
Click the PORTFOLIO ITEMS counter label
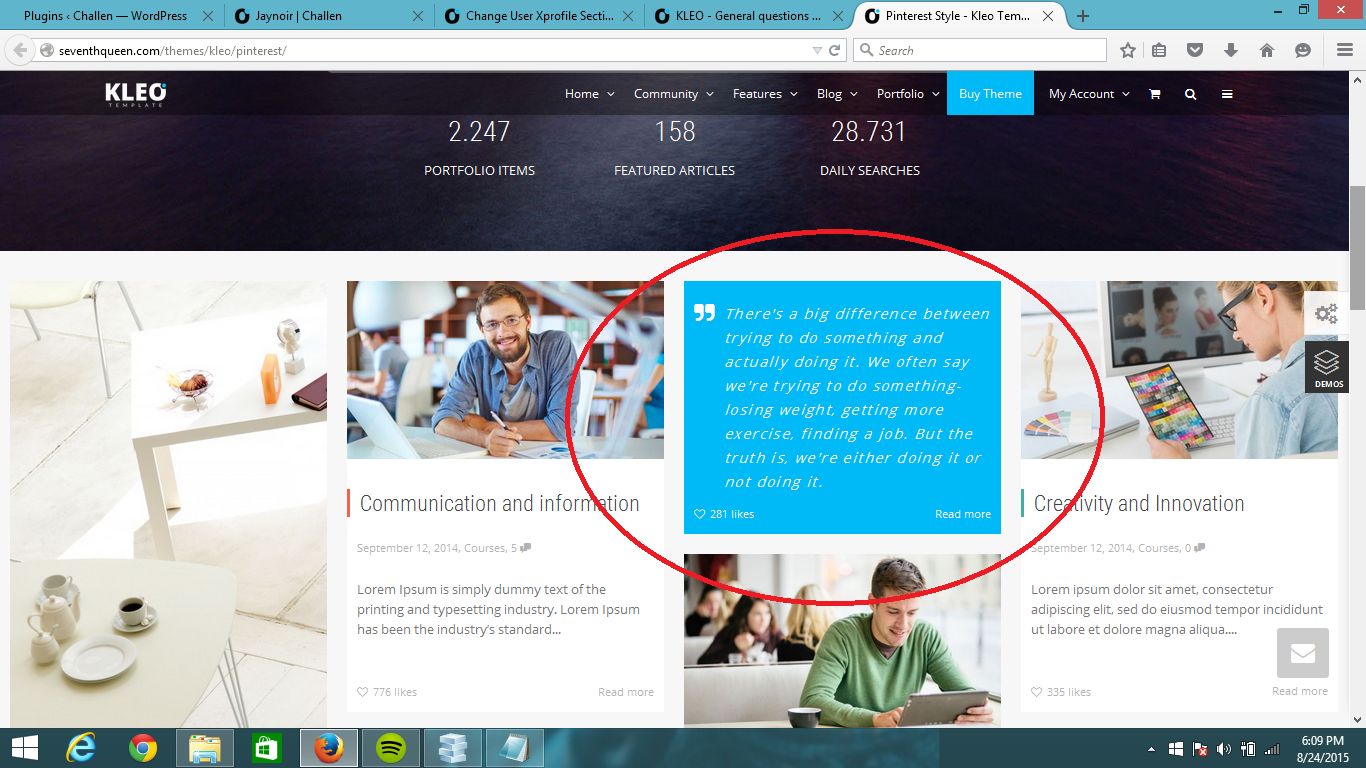click(x=479, y=171)
